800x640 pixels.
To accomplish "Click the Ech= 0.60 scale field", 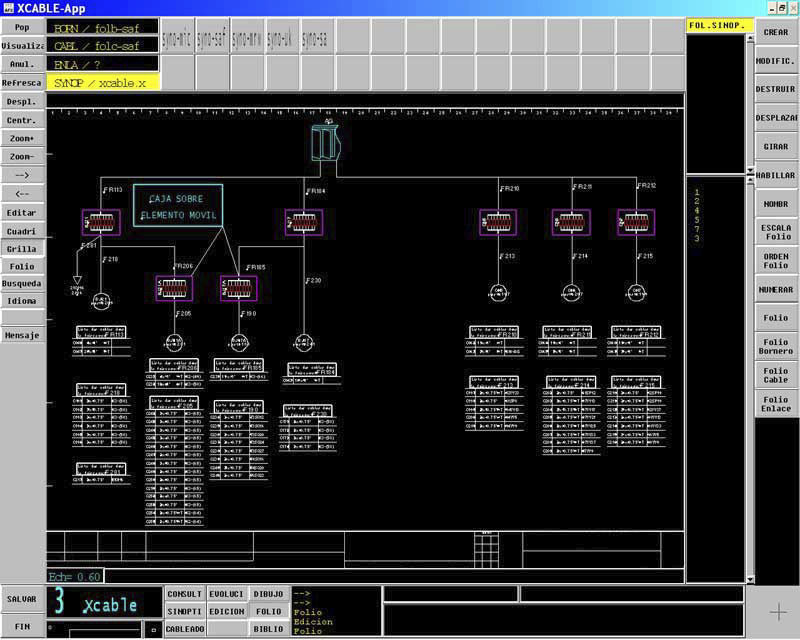I will 75,577.
